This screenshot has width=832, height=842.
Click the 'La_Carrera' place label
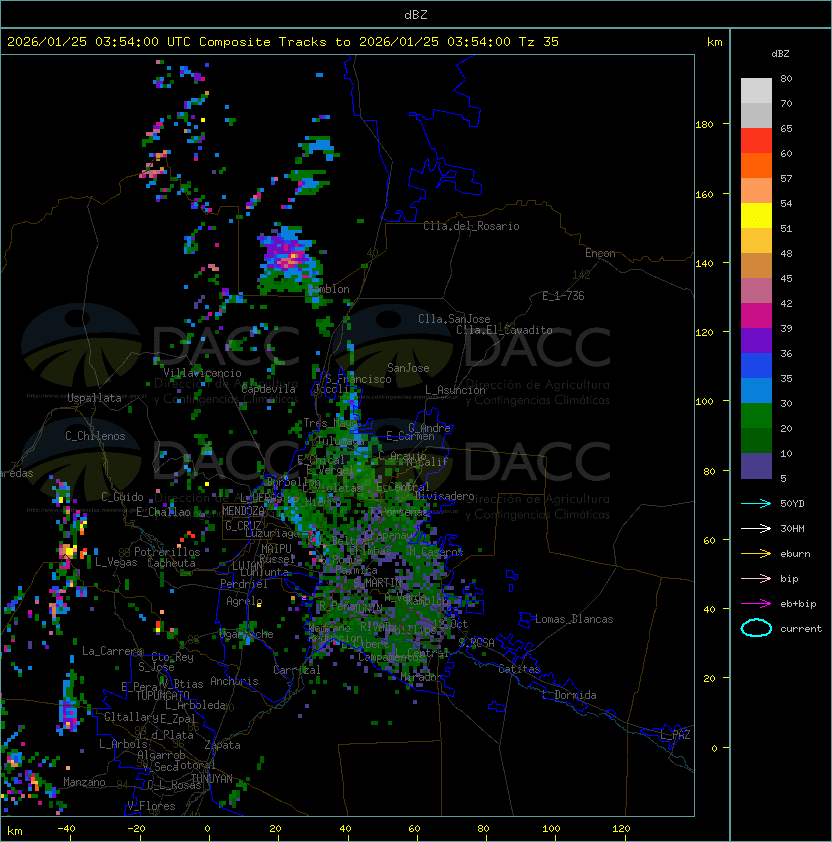113,651
